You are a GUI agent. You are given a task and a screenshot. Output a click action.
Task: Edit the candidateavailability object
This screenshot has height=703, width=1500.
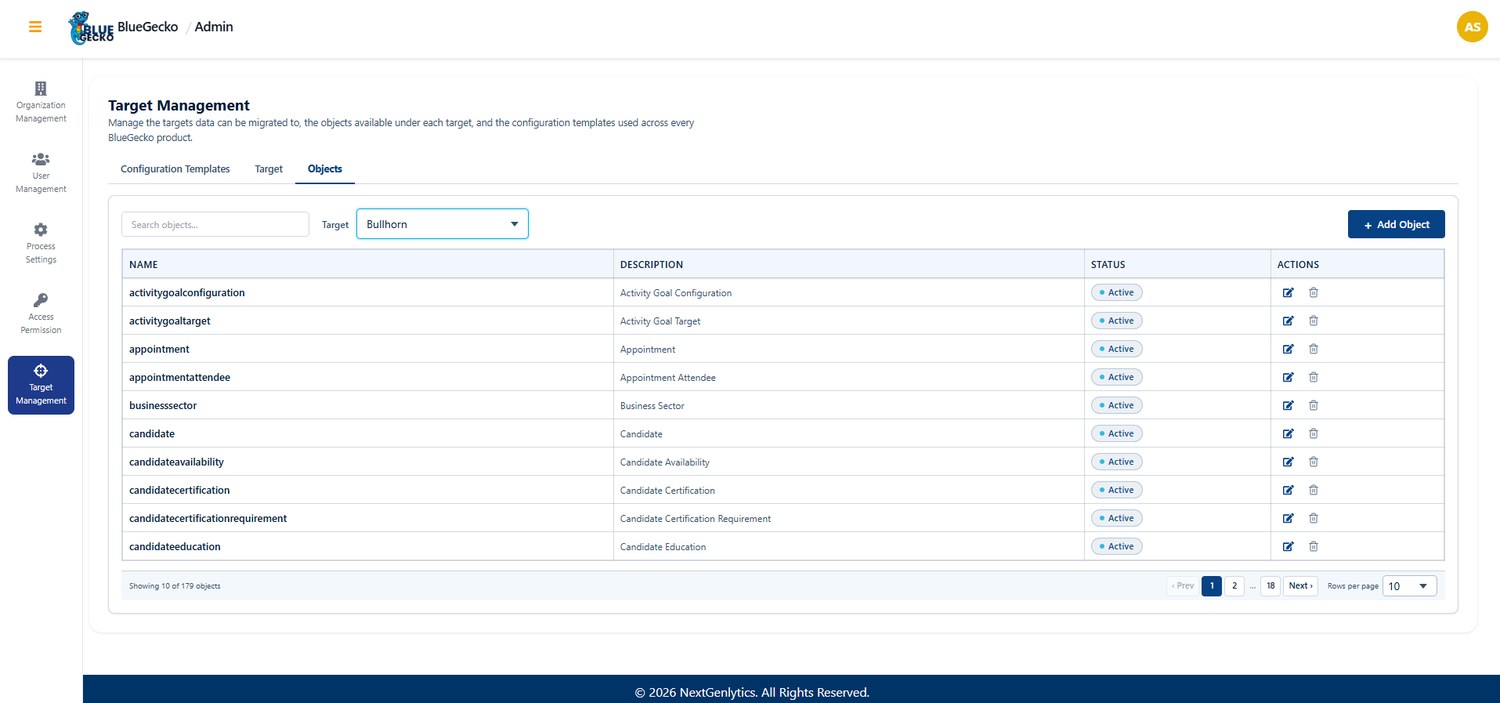click(1288, 462)
